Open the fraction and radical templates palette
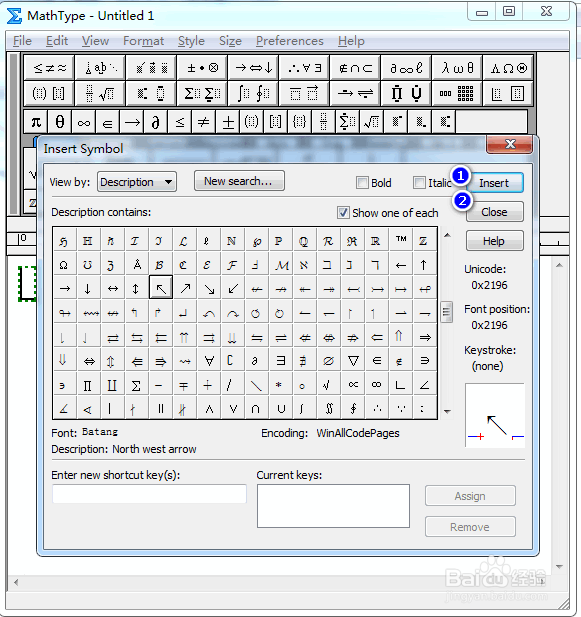 (x=100, y=94)
